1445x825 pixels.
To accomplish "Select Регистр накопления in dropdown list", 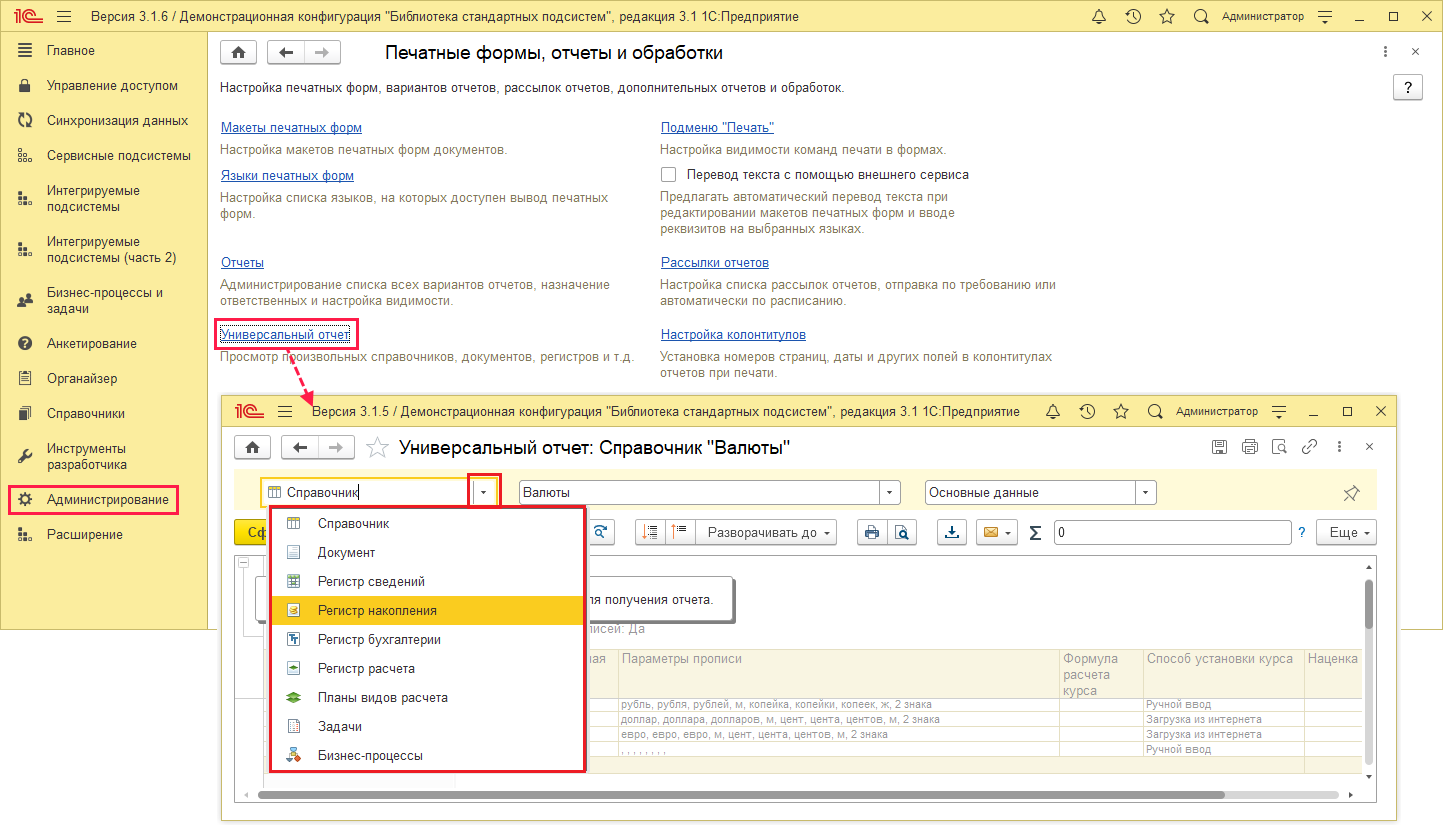I will point(427,611).
